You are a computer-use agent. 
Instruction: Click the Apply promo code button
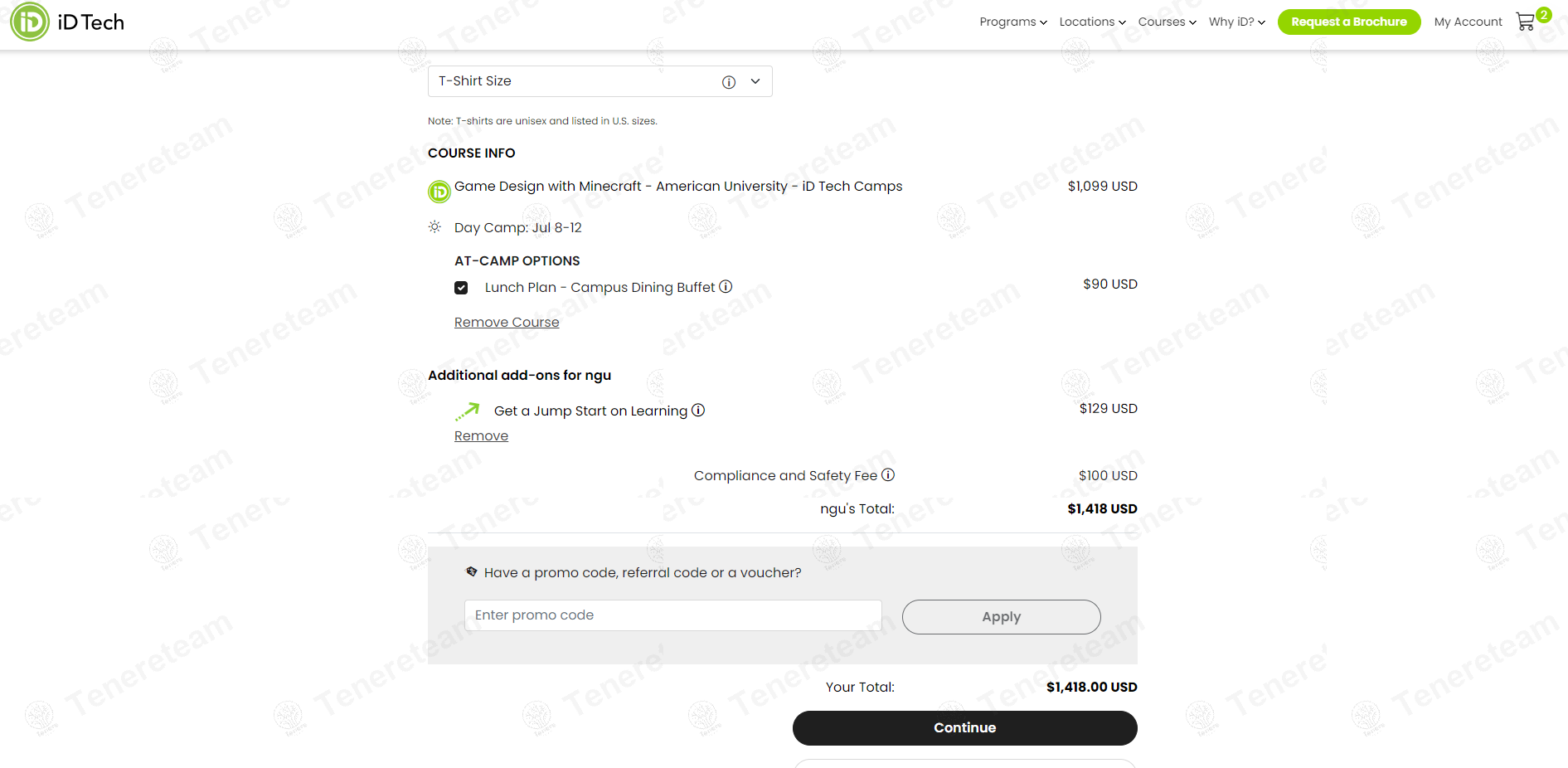(x=1001, y=617)
